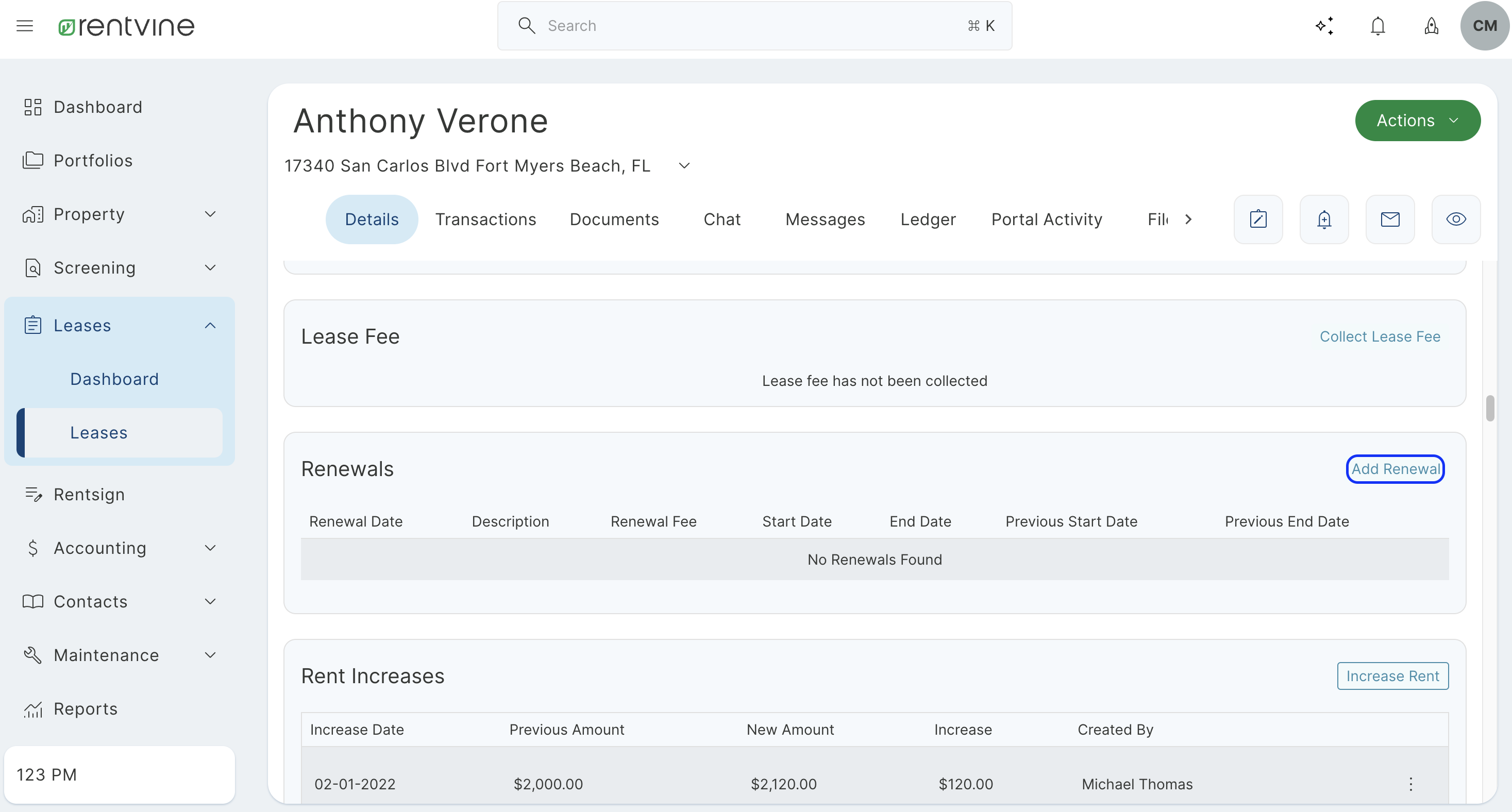Open the Ledger tab
The image size is (1512, 812).
click(928, 219)
